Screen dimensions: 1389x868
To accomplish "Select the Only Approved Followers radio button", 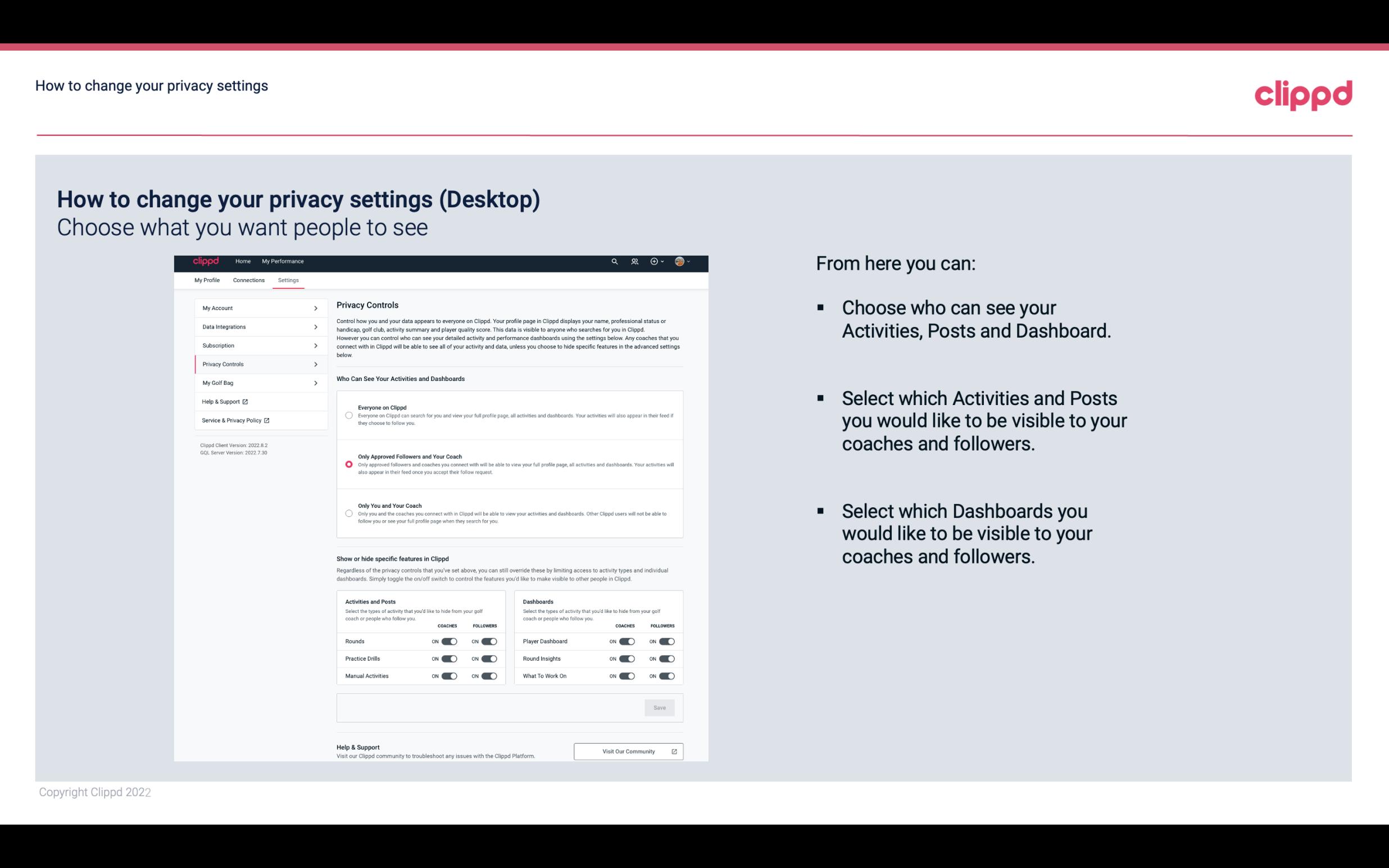I will pyautogui.click(x=347, y=464).
